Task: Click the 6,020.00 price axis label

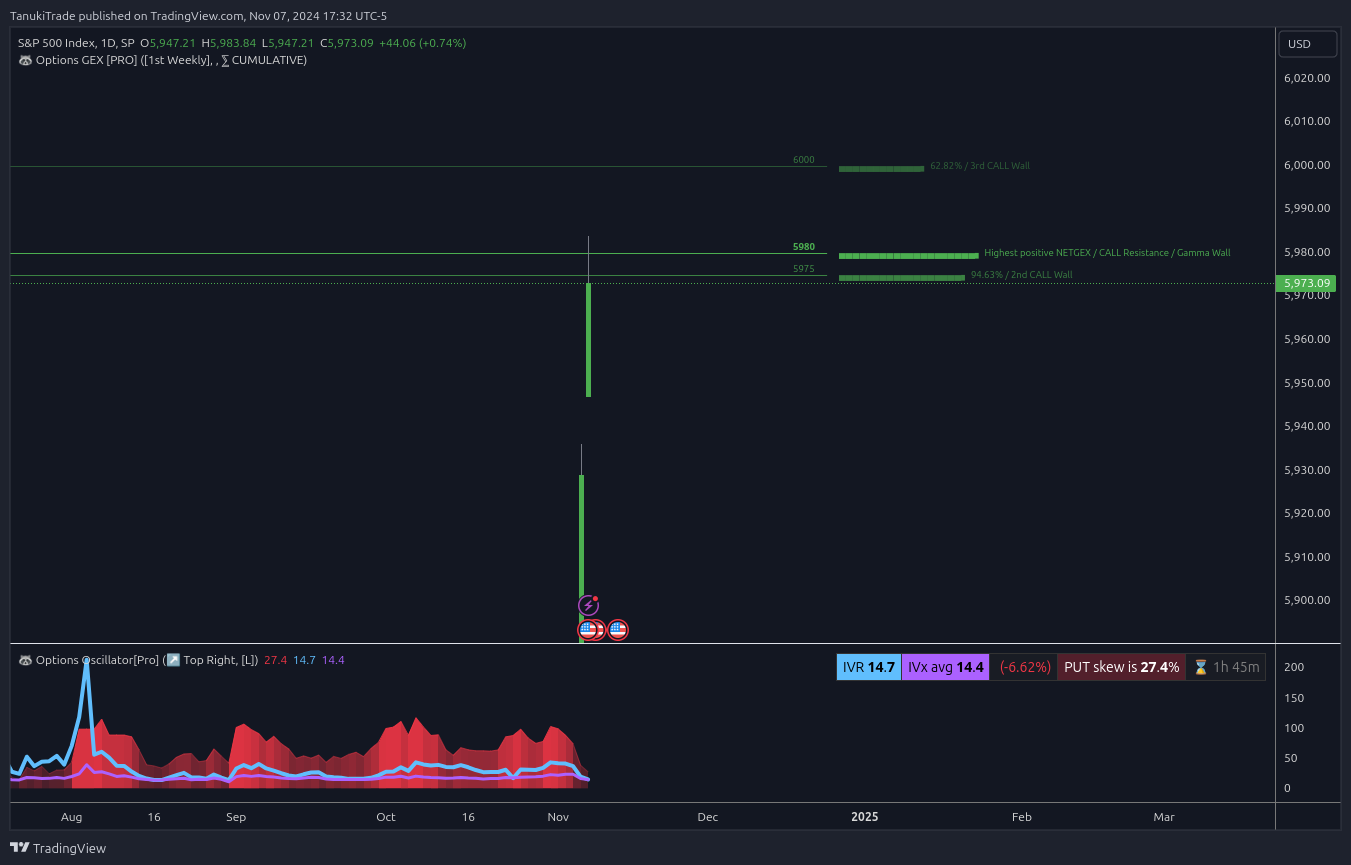Action: pos(1307,78)
